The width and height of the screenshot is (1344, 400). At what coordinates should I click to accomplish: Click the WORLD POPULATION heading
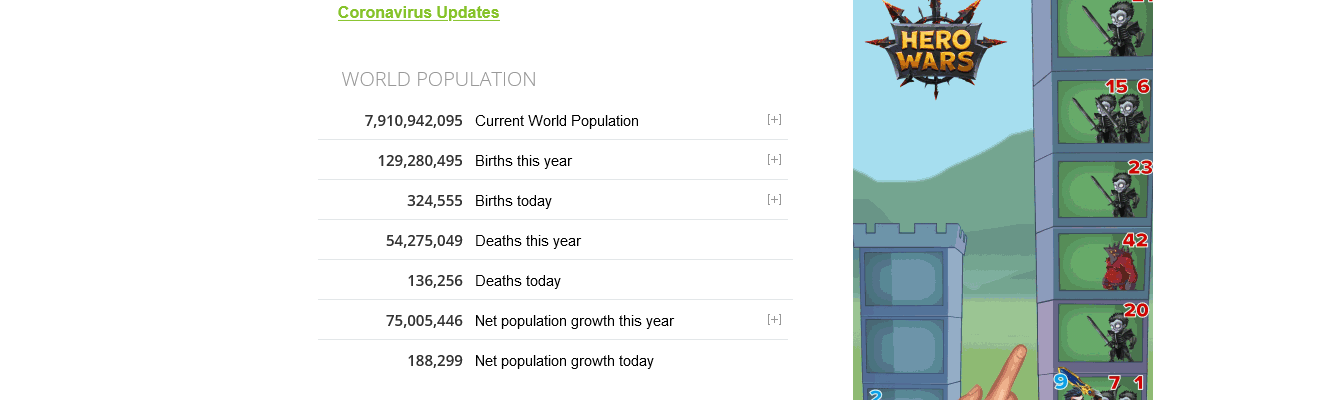[439, 79]
